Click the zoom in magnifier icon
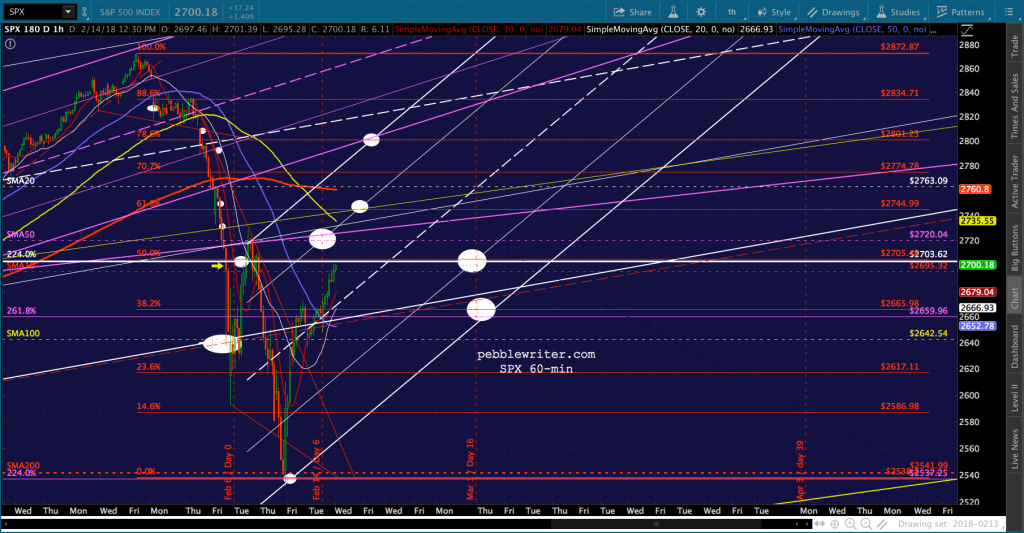 850,524
